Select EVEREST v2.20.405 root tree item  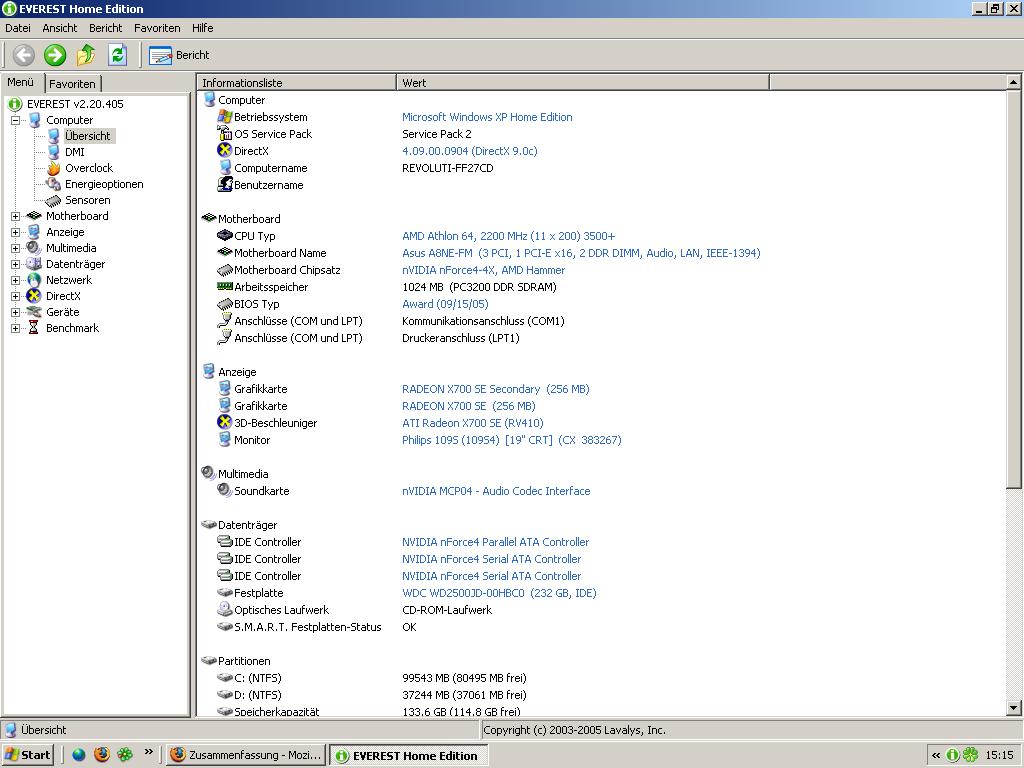75,104
